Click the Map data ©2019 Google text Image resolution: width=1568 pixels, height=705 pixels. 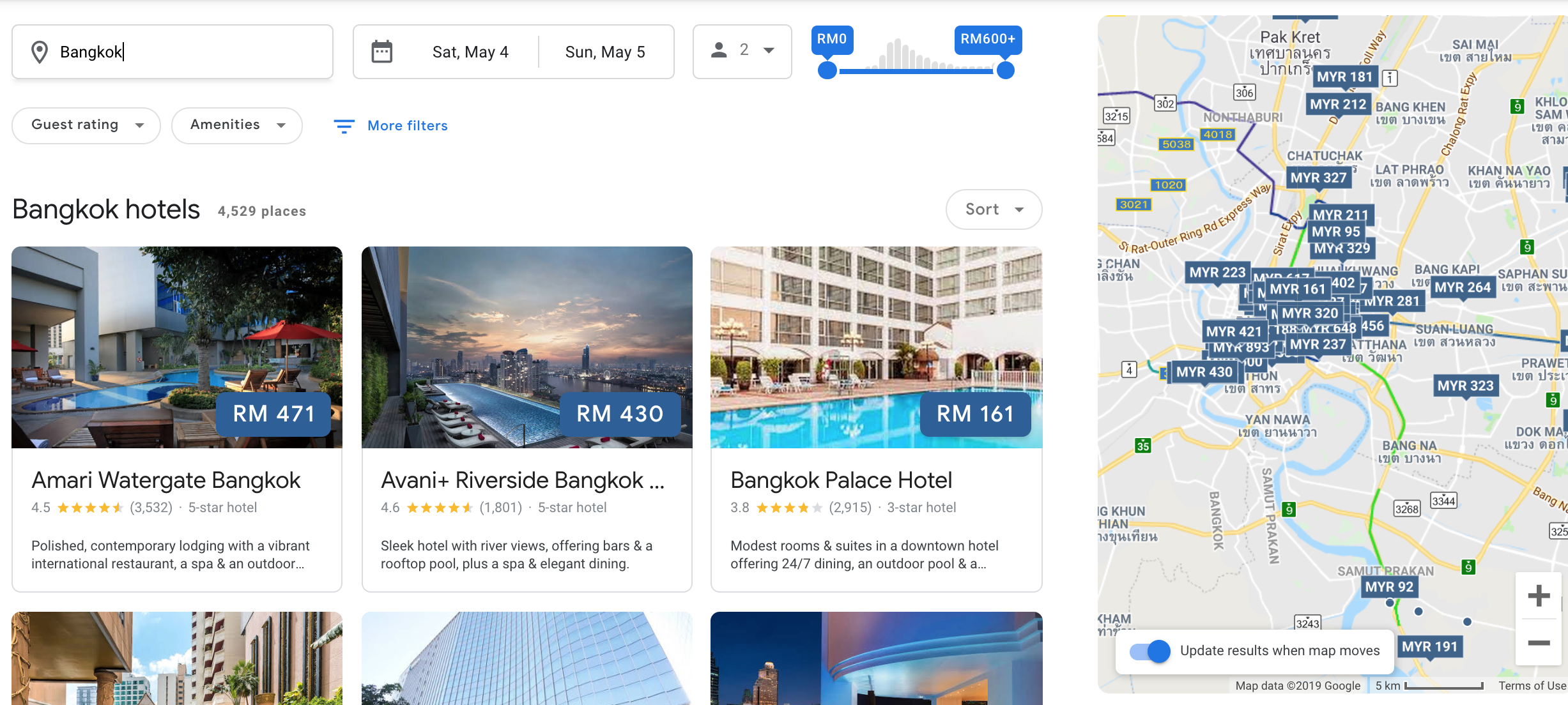click(x=1298, y=685)
